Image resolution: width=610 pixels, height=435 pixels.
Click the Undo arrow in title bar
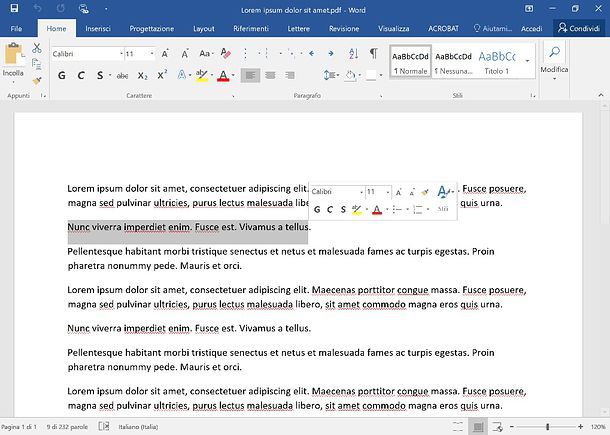pos(37,8)
